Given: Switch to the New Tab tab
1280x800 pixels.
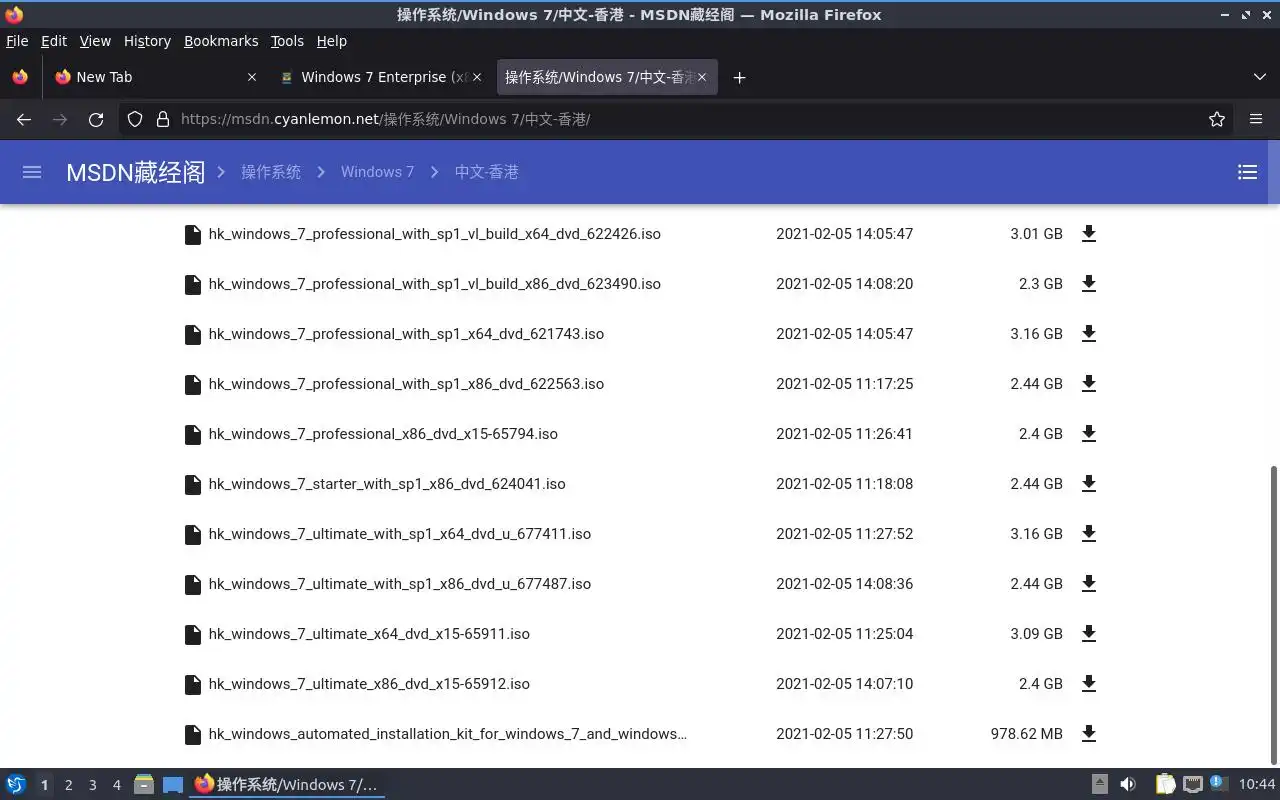Looking at the screenshot, I should [x=155, y=77].
